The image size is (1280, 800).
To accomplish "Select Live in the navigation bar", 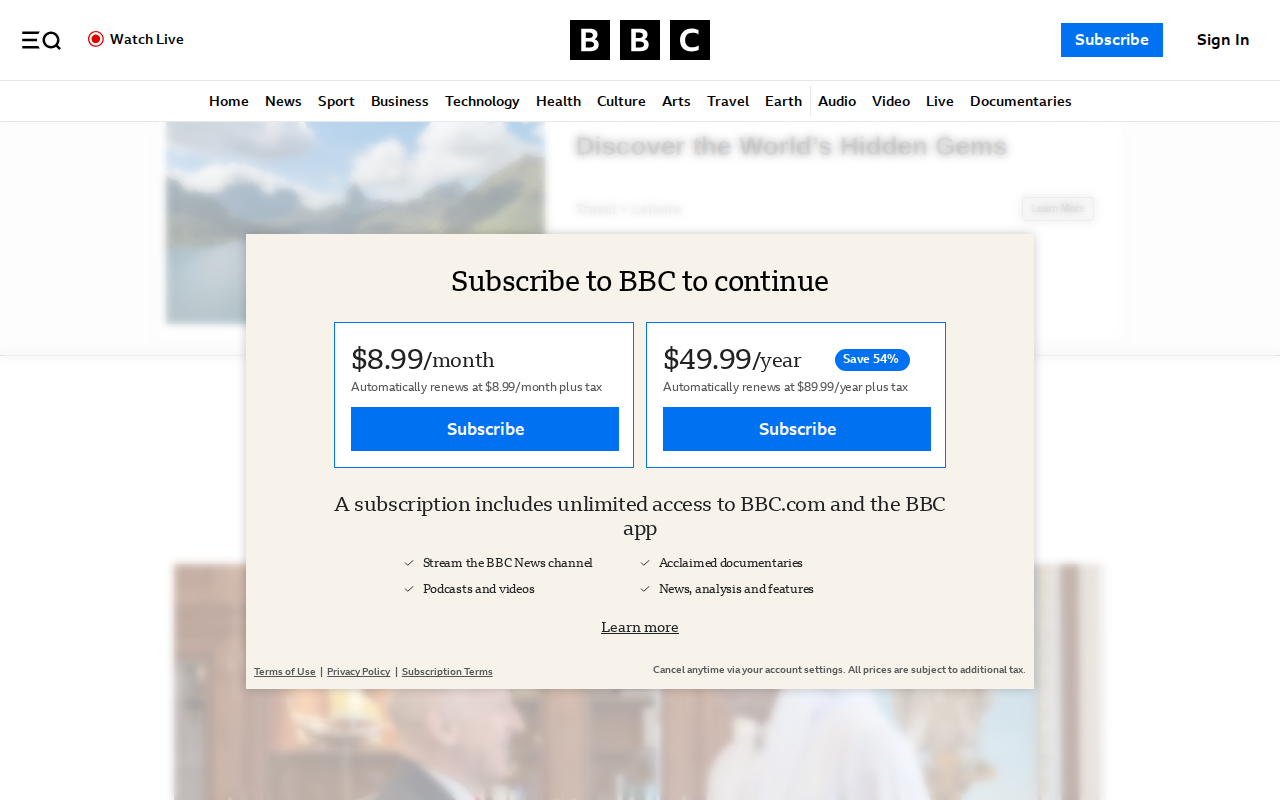I will pyautogui.click(x=940, y=101).
